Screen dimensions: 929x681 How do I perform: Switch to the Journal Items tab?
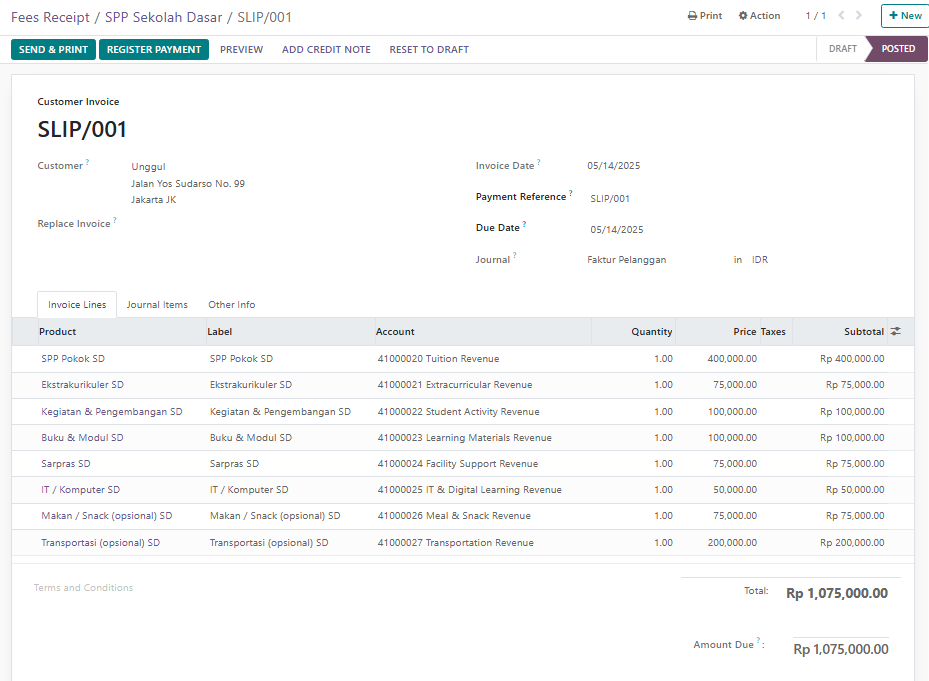click(x=157, y=305)
